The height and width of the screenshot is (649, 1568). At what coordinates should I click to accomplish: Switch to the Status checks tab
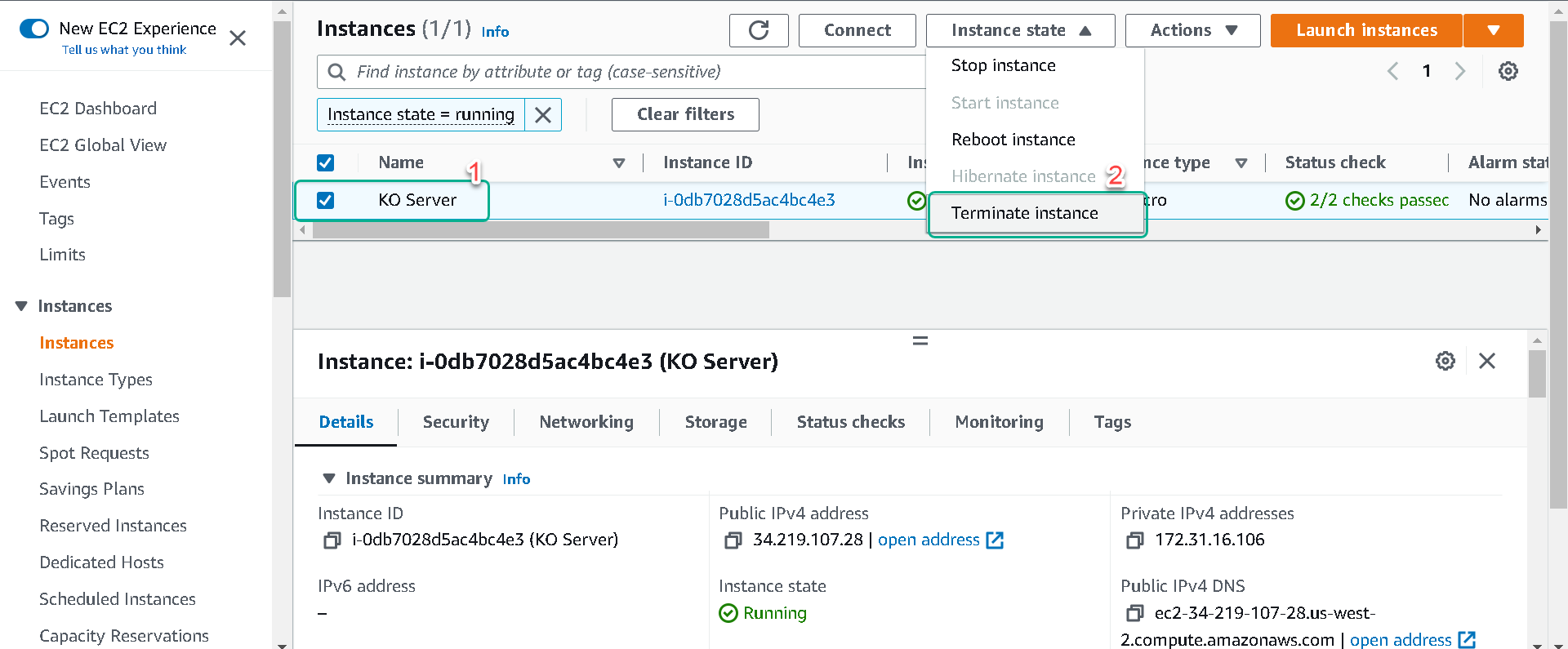pos(851,422)
